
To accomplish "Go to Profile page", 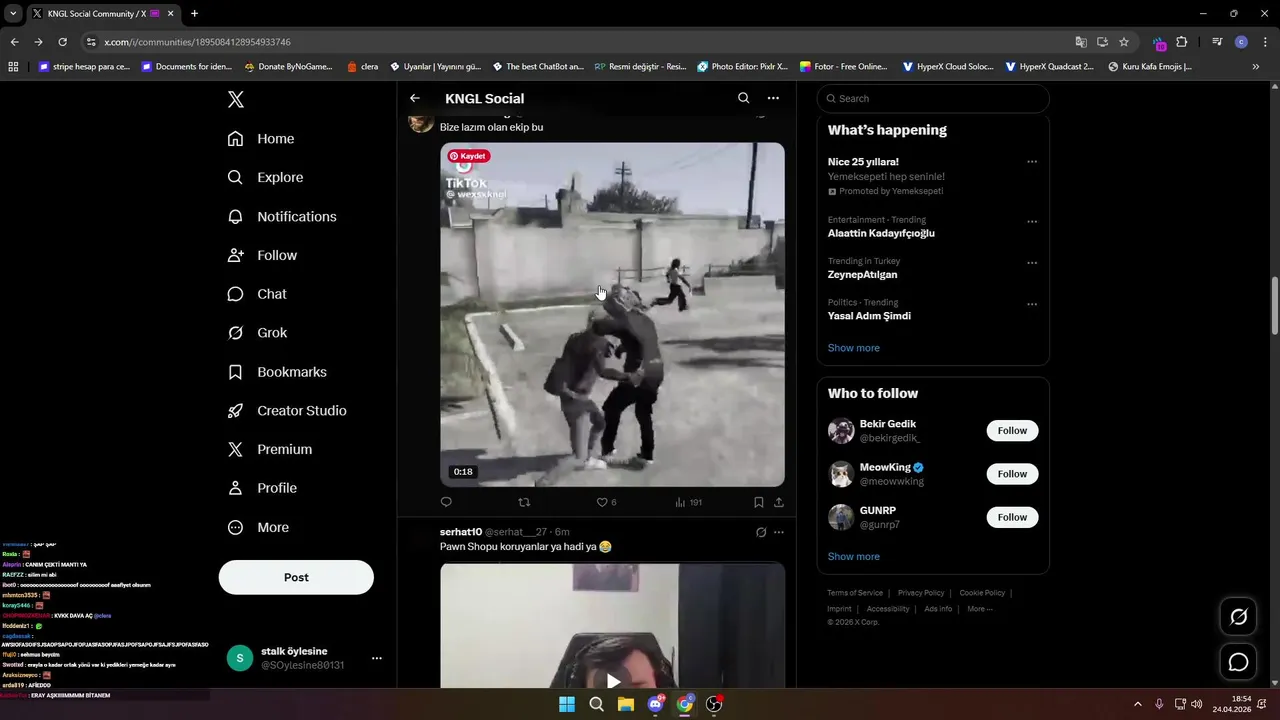I will 262,488.
